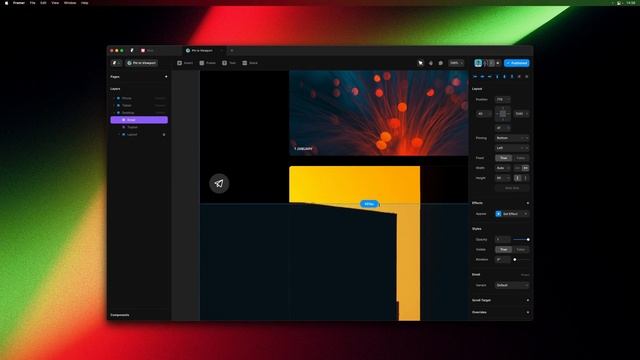Viewport: 640px width, 360px height.
Task: Align selection to top edge
Action: (497, 77)
